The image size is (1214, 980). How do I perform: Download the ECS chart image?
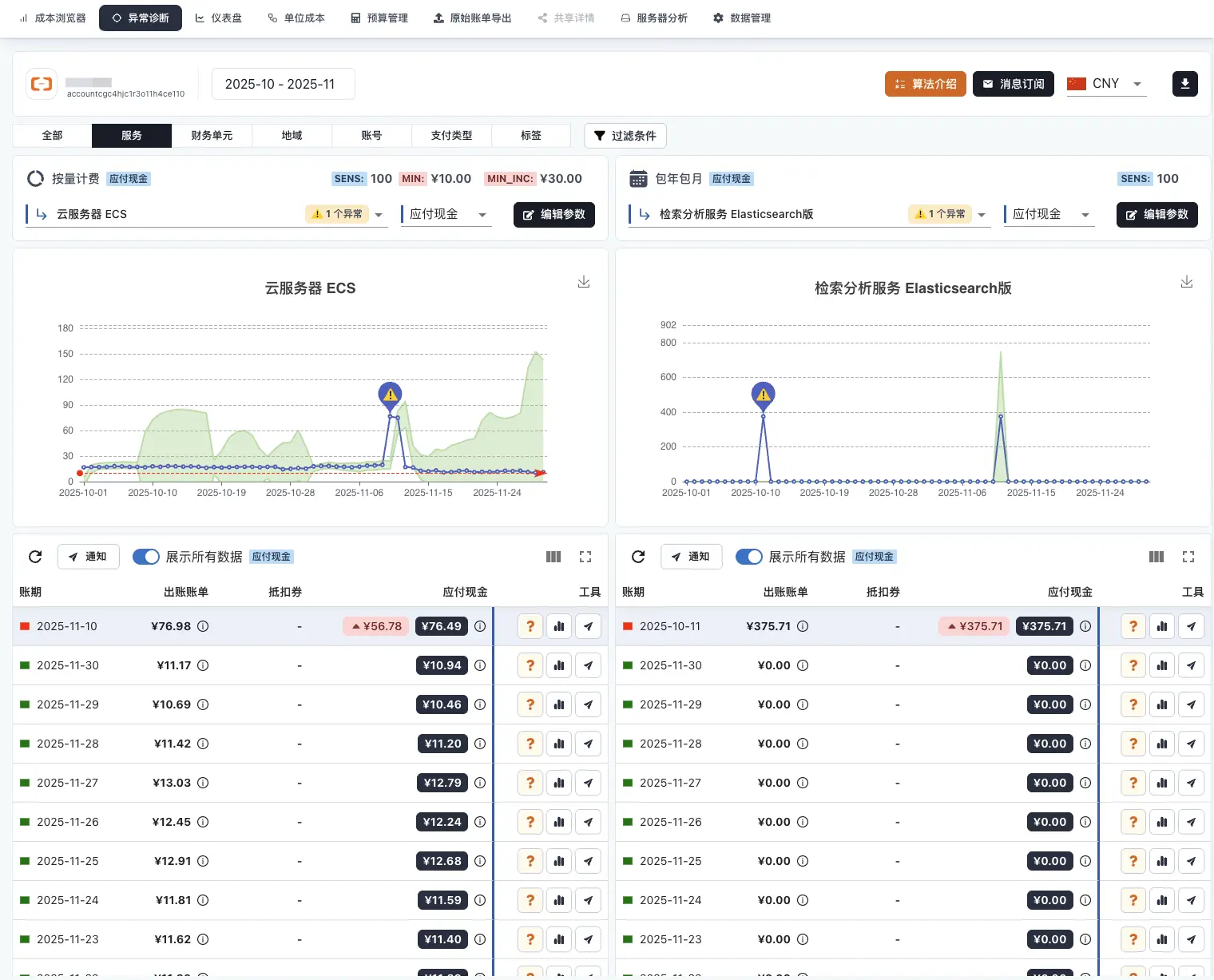(584, 282)
